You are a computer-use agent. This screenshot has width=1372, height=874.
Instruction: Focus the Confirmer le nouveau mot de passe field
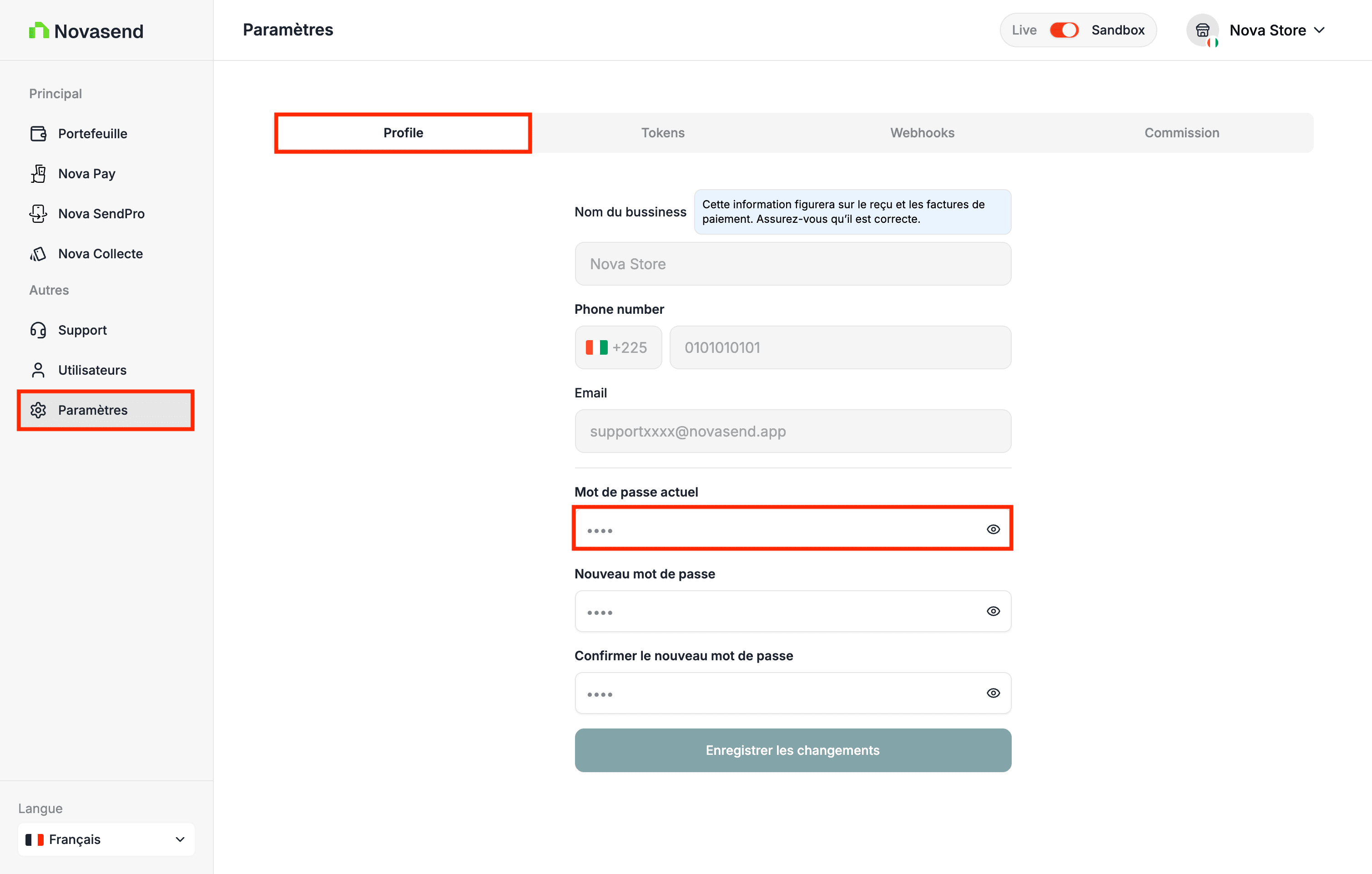click(793, 693)
